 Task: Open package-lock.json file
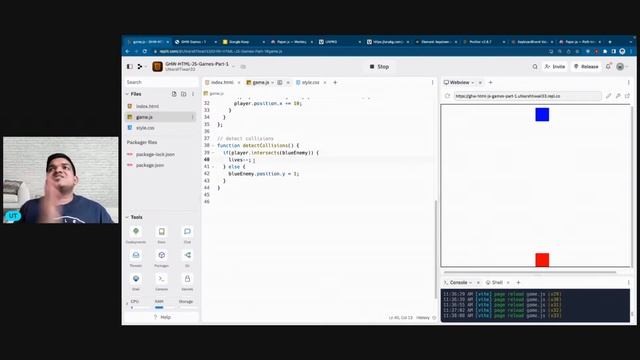(155, 154)
